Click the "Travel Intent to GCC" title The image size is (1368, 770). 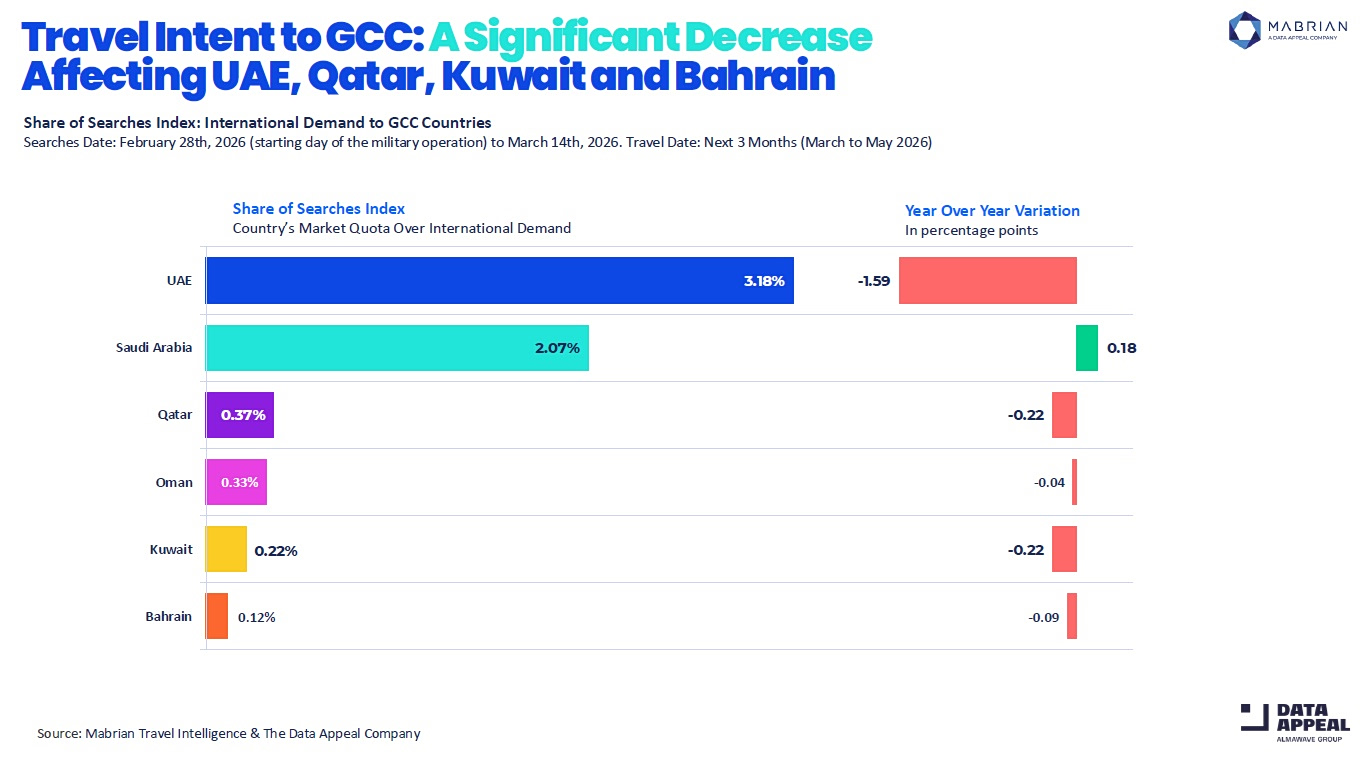[x=222, y=37]
